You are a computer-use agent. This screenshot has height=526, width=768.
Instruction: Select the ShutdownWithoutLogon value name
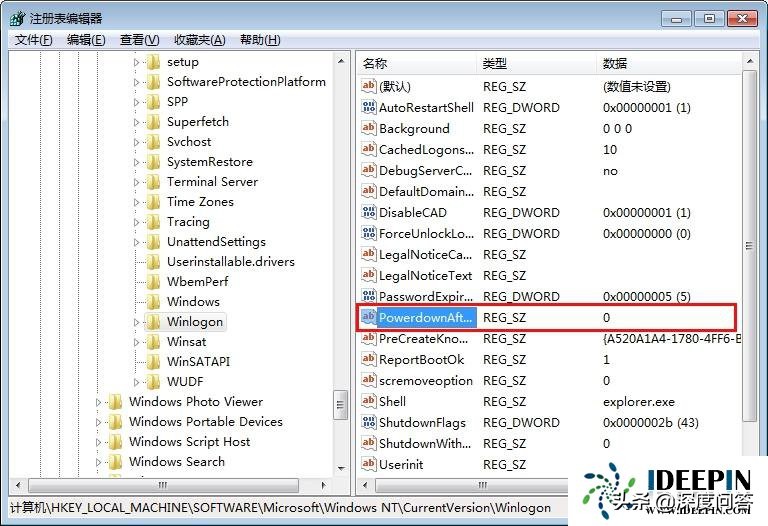click(425, 444)
